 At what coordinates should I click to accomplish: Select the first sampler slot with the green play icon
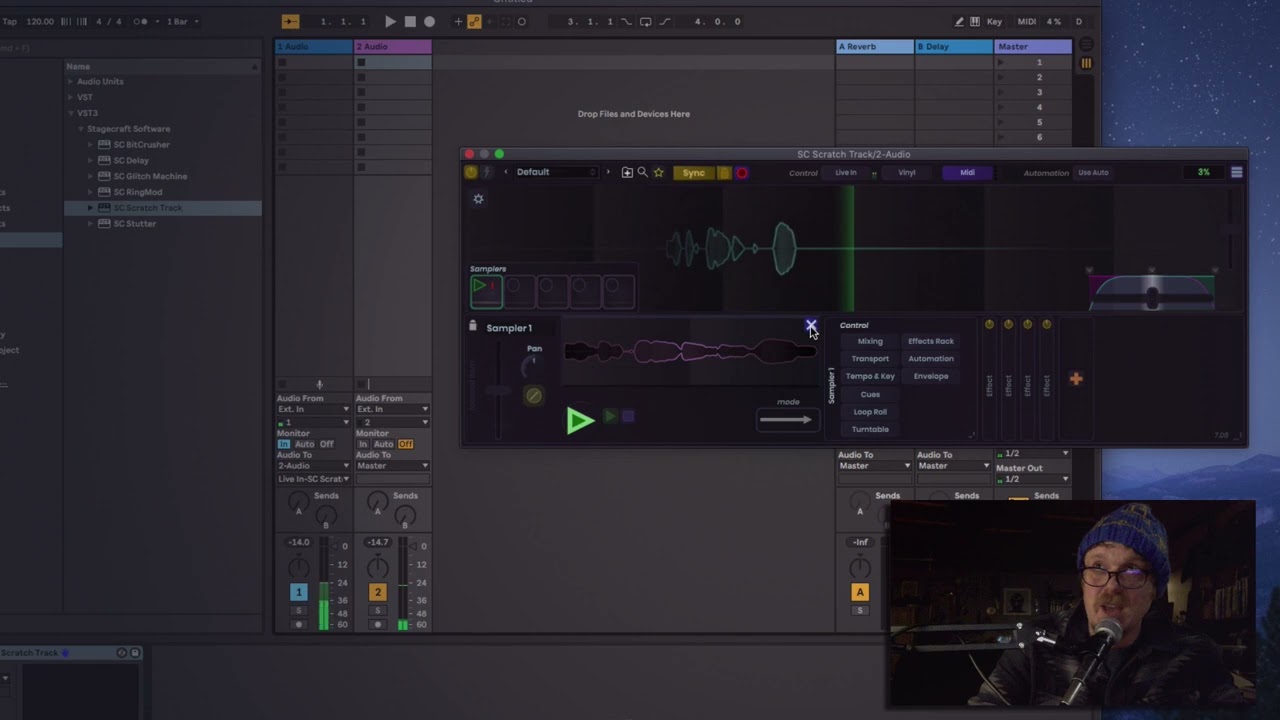tap(486, 291)
